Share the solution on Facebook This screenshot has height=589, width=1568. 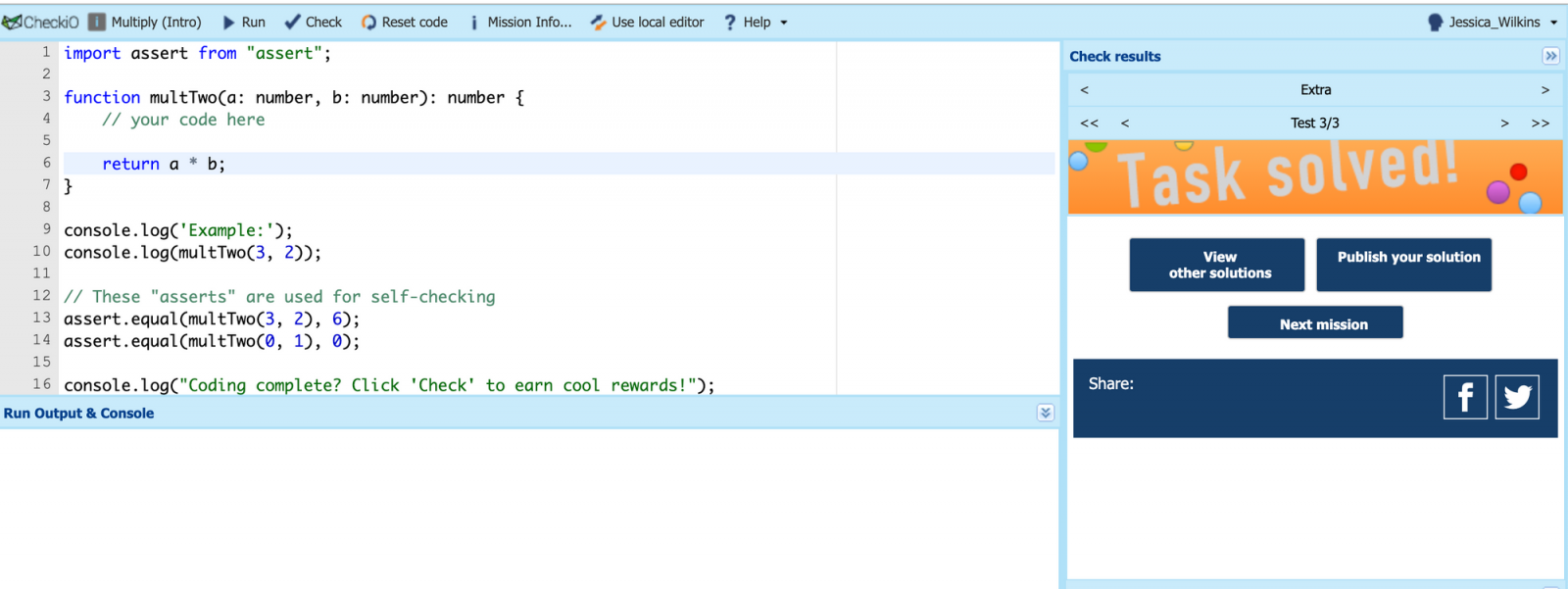[x=1465, y=397]
